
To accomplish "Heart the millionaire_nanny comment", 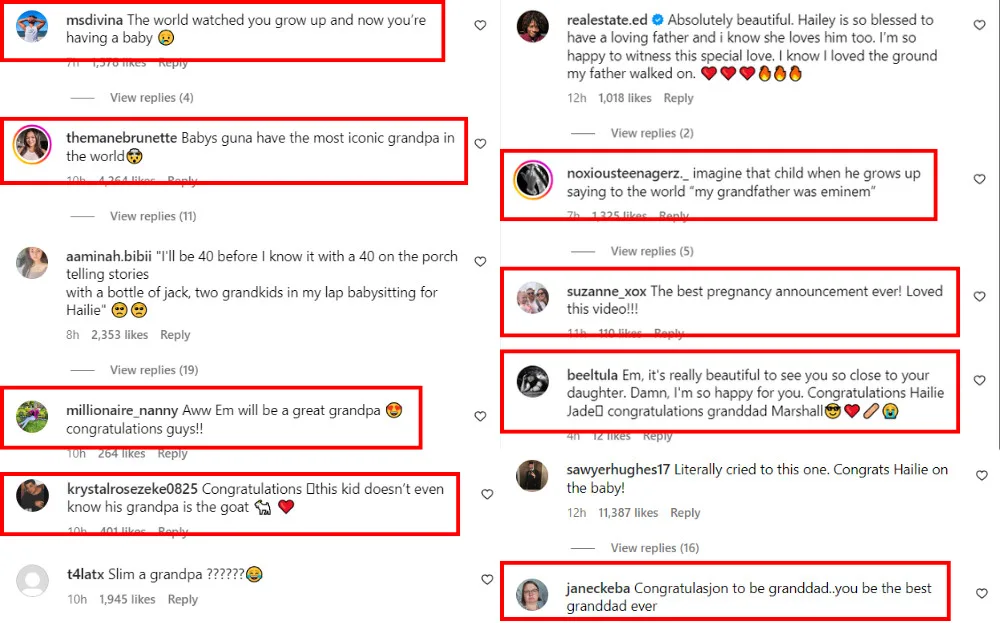I will 481,416.
